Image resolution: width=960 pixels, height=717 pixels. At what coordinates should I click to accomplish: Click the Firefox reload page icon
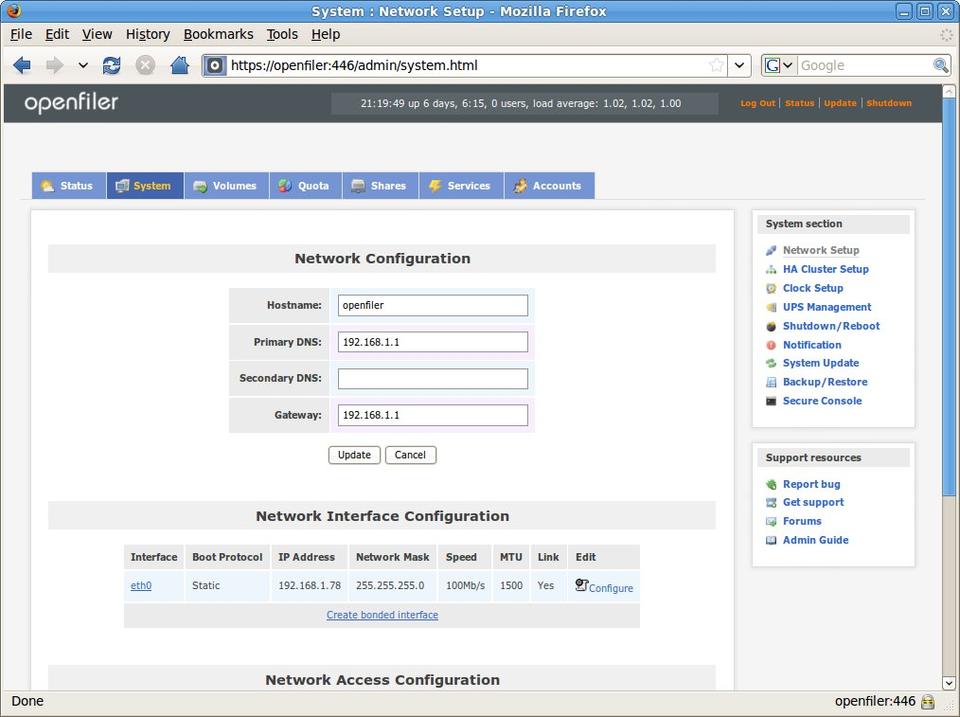pyautogui.click(x=111, y=65)
